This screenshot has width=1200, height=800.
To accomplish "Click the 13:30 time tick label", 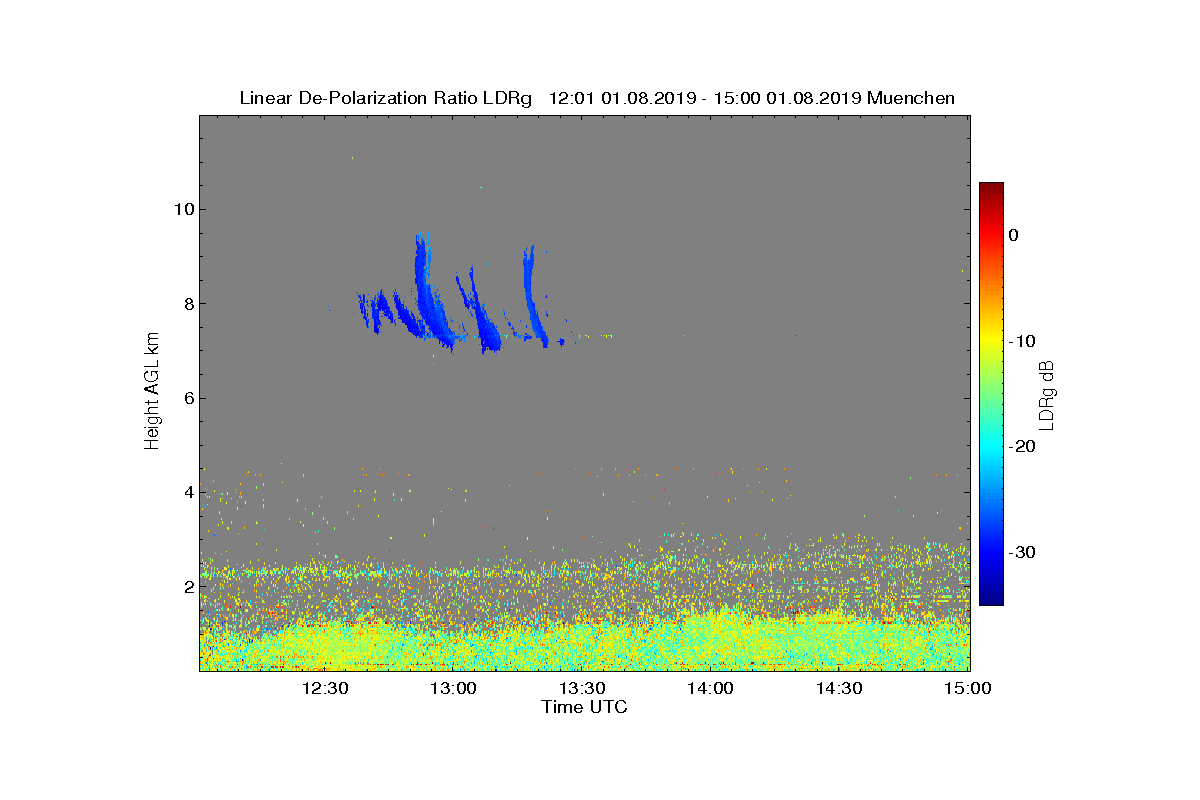I will click(x=583, y=688).
